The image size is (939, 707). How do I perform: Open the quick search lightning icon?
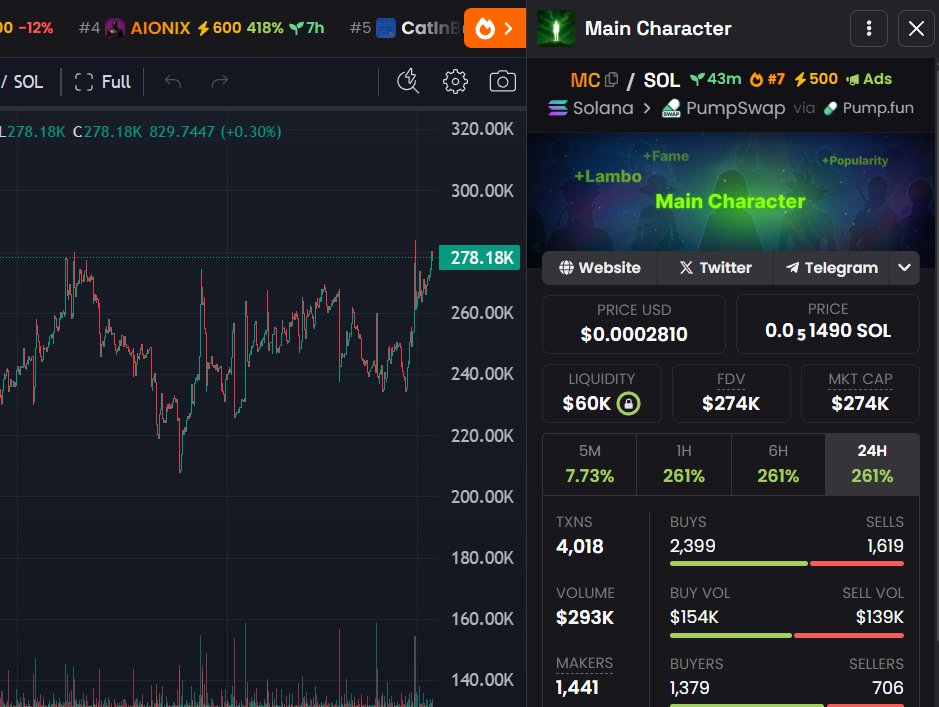tap(408, 81)
